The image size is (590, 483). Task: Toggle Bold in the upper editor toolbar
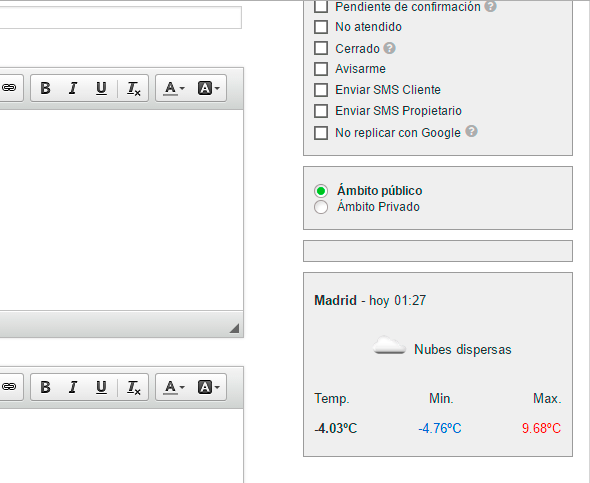coord(46,88)
